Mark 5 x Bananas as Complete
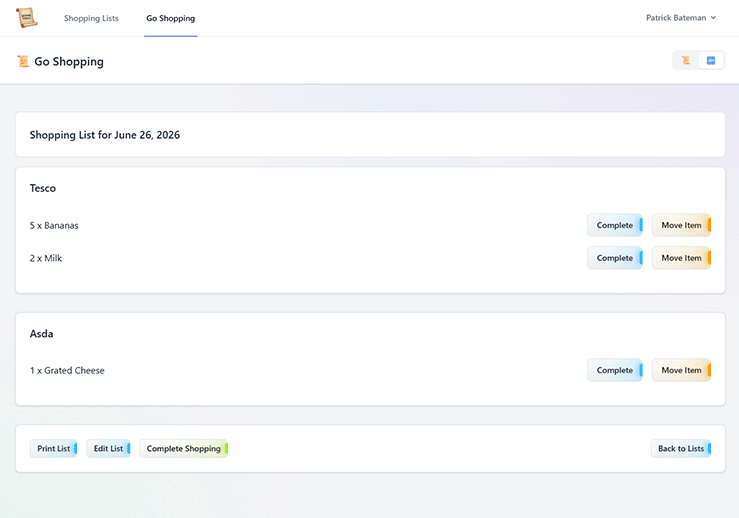 click(615, 225)
